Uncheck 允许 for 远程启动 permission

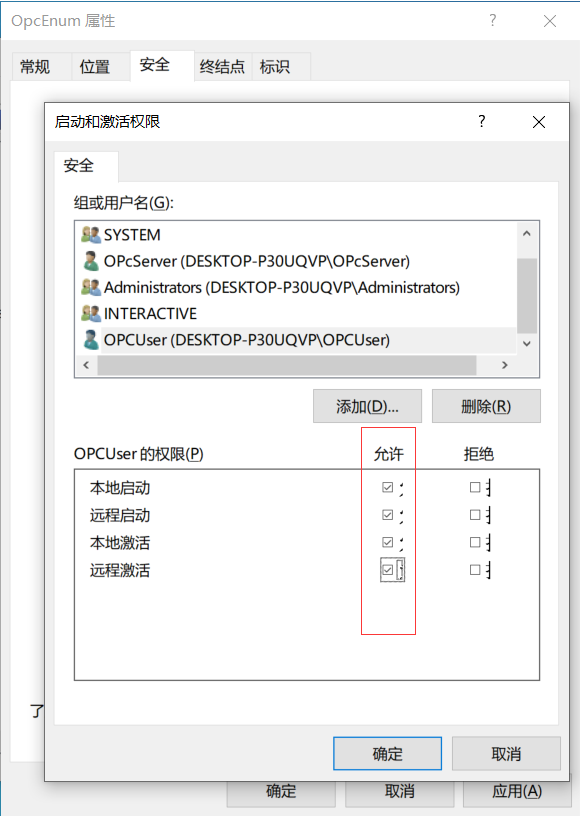click(x=385, y=514)
